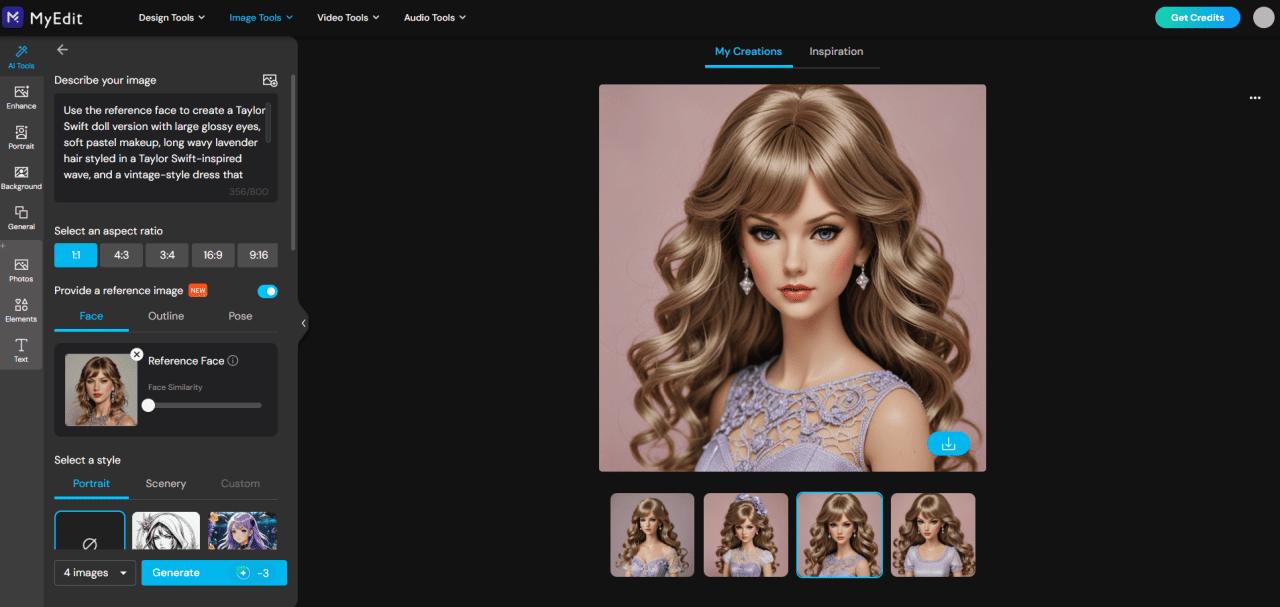Select the 16:9 aspect ratio option

212,255
